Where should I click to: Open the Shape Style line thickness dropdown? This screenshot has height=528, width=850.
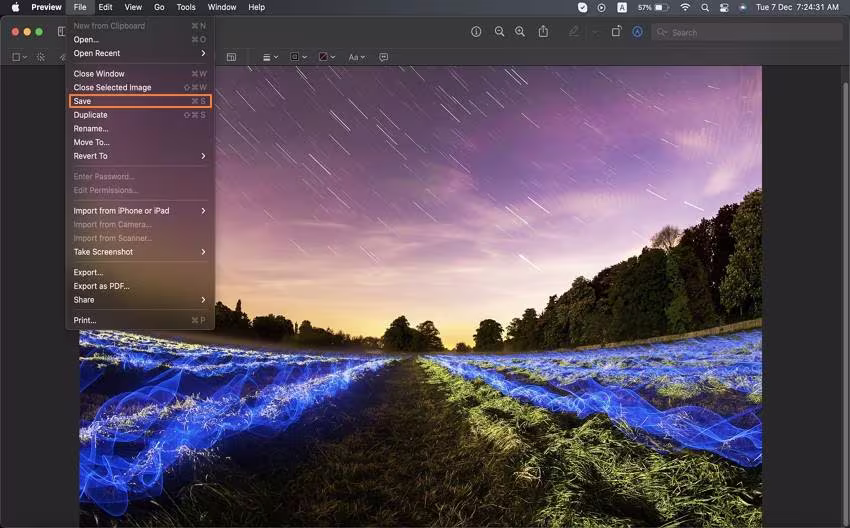pyautogui.click(x=270, y=57)
